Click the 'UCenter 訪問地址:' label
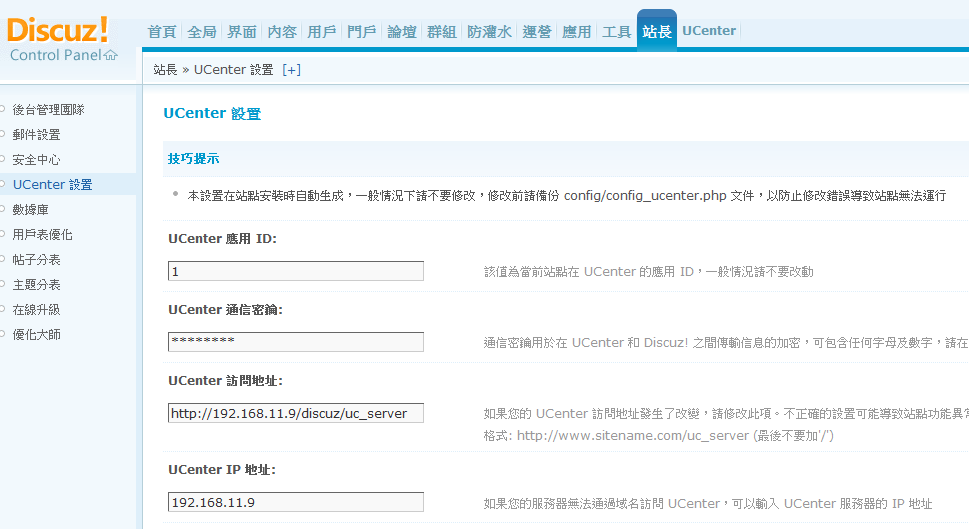Screen dimensions: 969x529 pos(226,381)
